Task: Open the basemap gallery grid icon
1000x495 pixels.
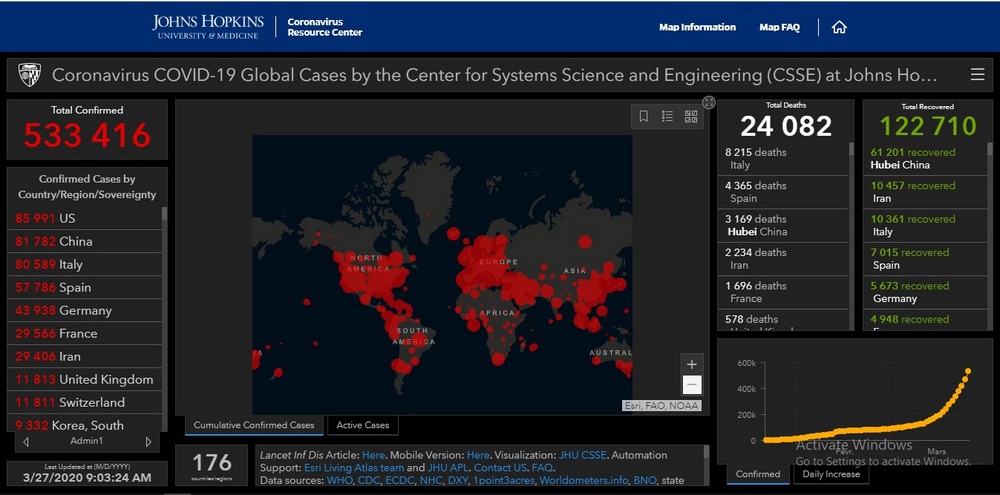Action: click(x=691, y=116)
